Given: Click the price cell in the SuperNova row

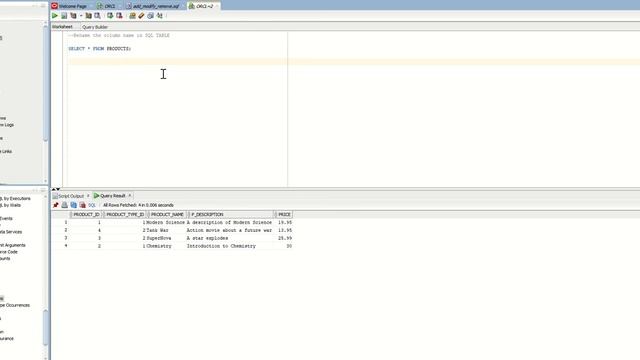Looking at the screenshot, I should click(284, 238).
